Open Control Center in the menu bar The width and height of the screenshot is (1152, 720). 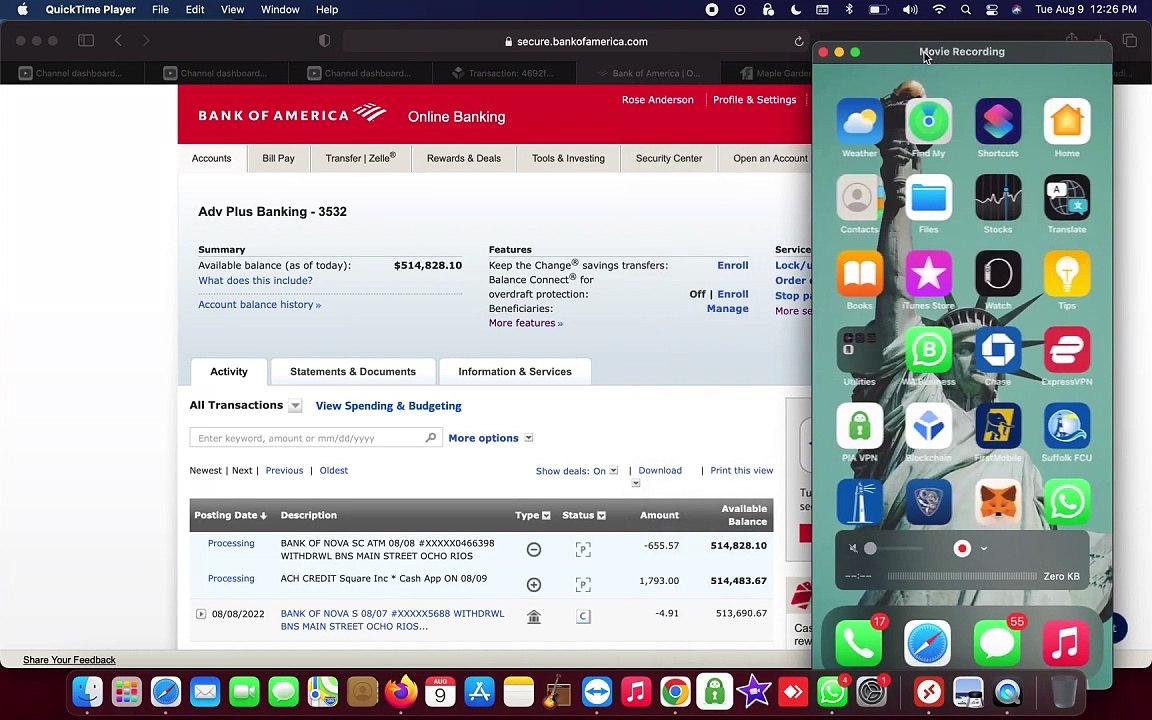click(992, 10)
